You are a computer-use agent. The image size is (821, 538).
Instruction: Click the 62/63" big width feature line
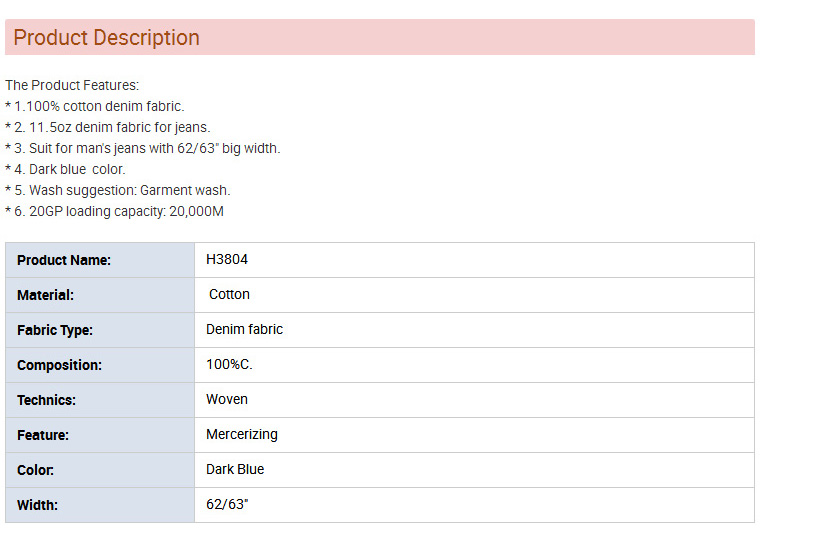[x=143, y=148]
